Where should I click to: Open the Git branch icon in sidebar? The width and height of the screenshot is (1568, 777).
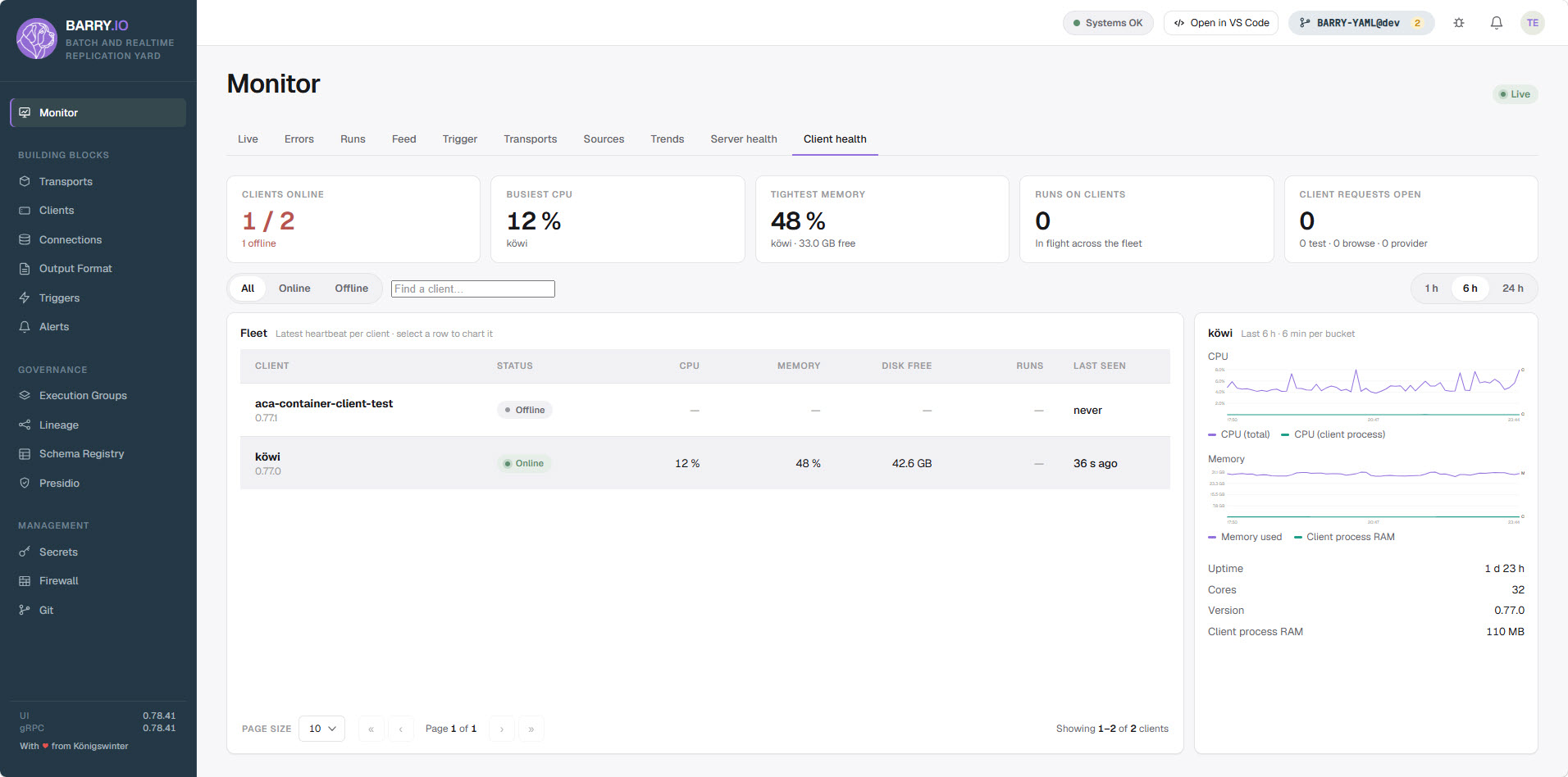click(25, 610)
